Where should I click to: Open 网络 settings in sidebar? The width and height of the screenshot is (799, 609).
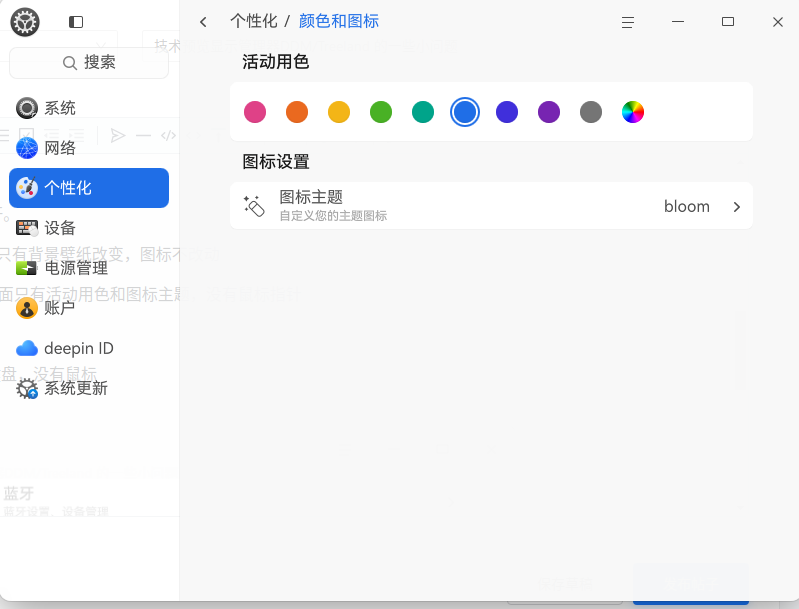tap(89, 148)
